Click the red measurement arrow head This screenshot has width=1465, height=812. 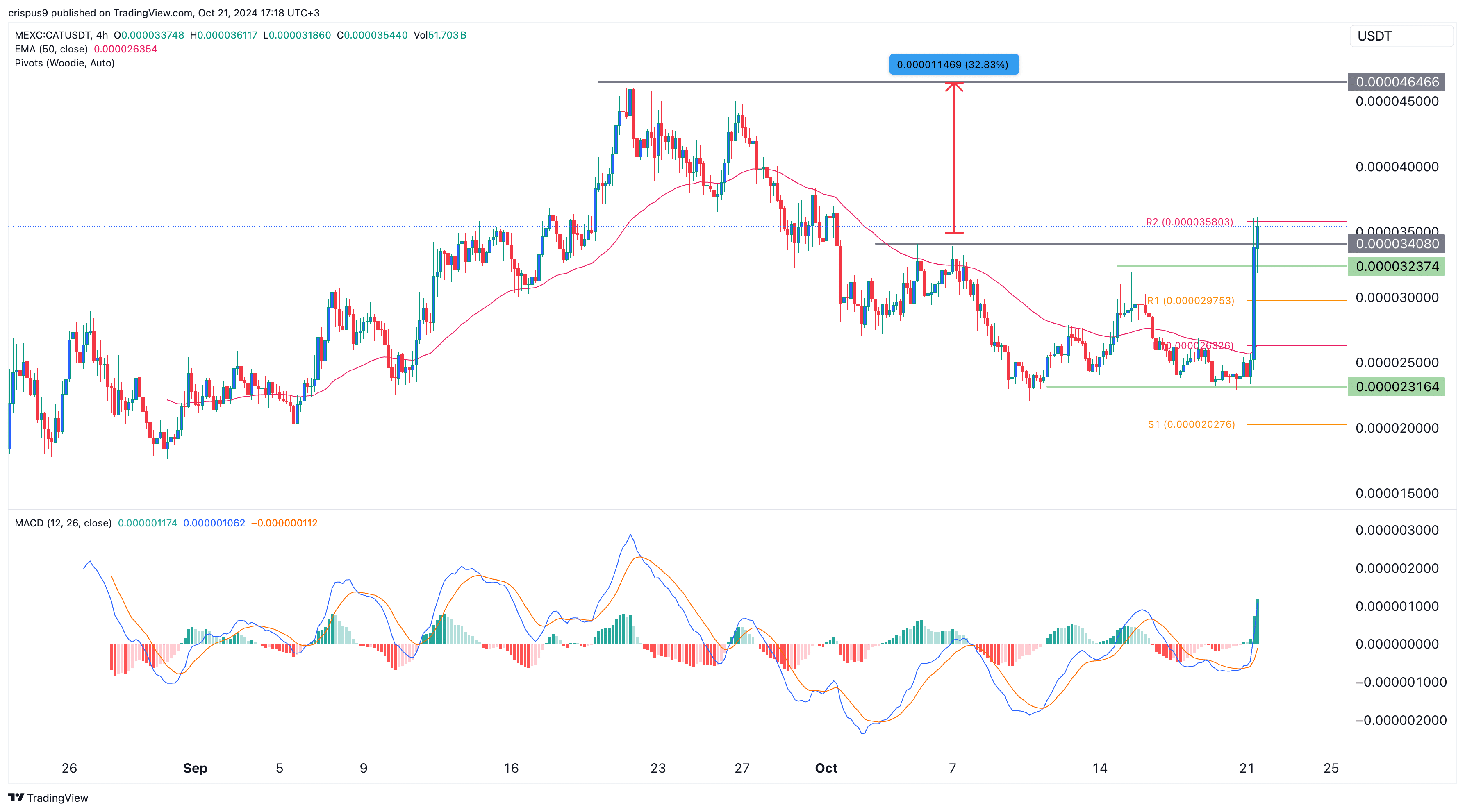tap(954, 86)
